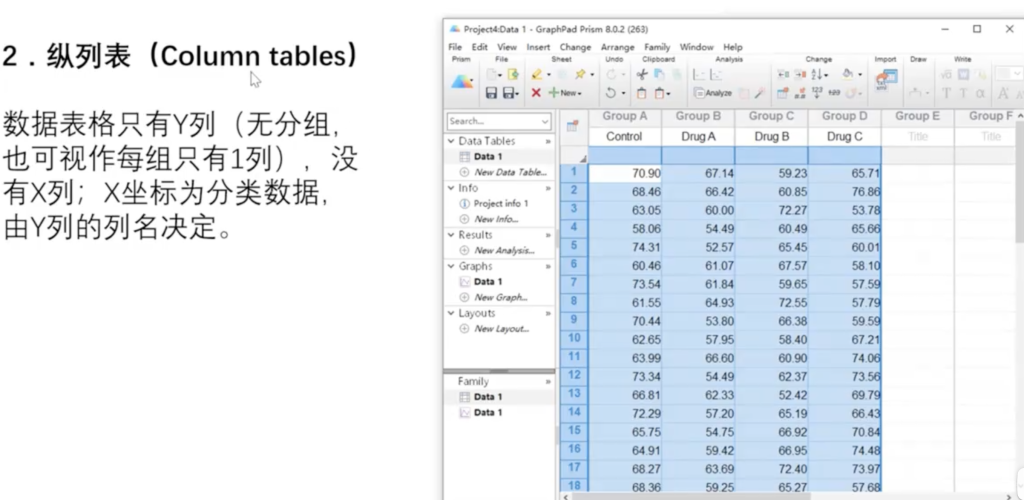Click the Analyze button in toolbar

pyautogui.click(x=712, y=93)
